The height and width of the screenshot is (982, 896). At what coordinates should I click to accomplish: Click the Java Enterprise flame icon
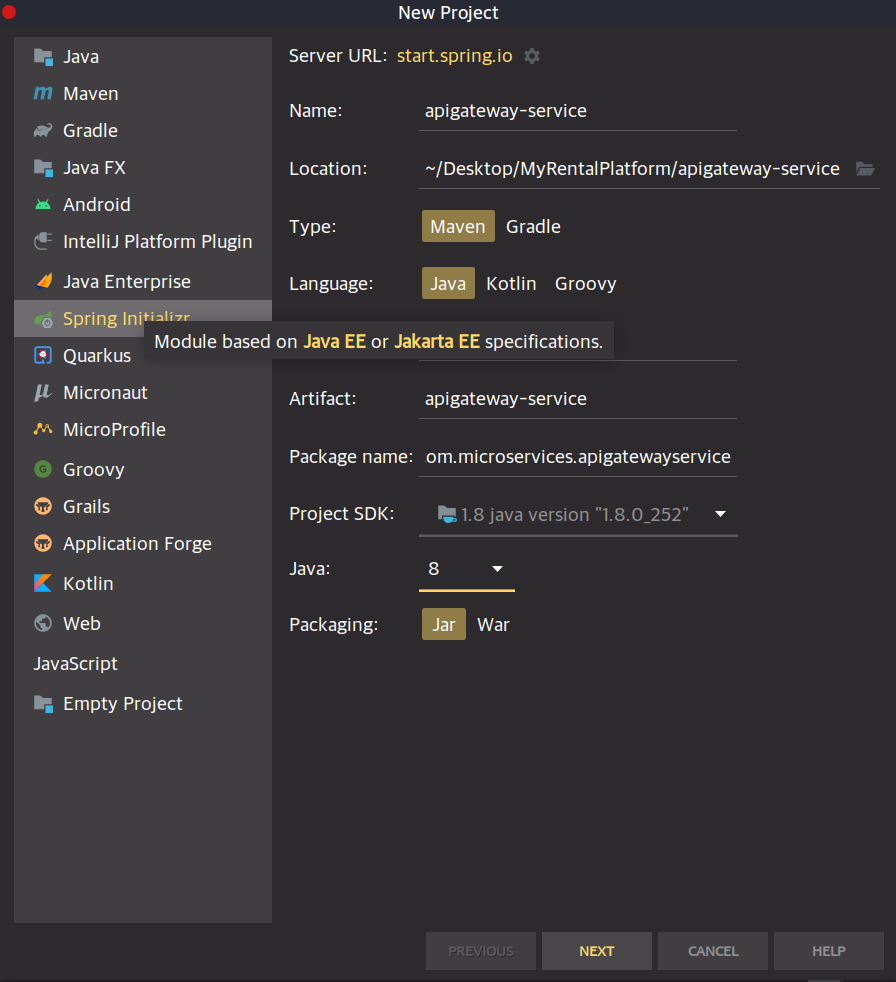tap(44, 281)
